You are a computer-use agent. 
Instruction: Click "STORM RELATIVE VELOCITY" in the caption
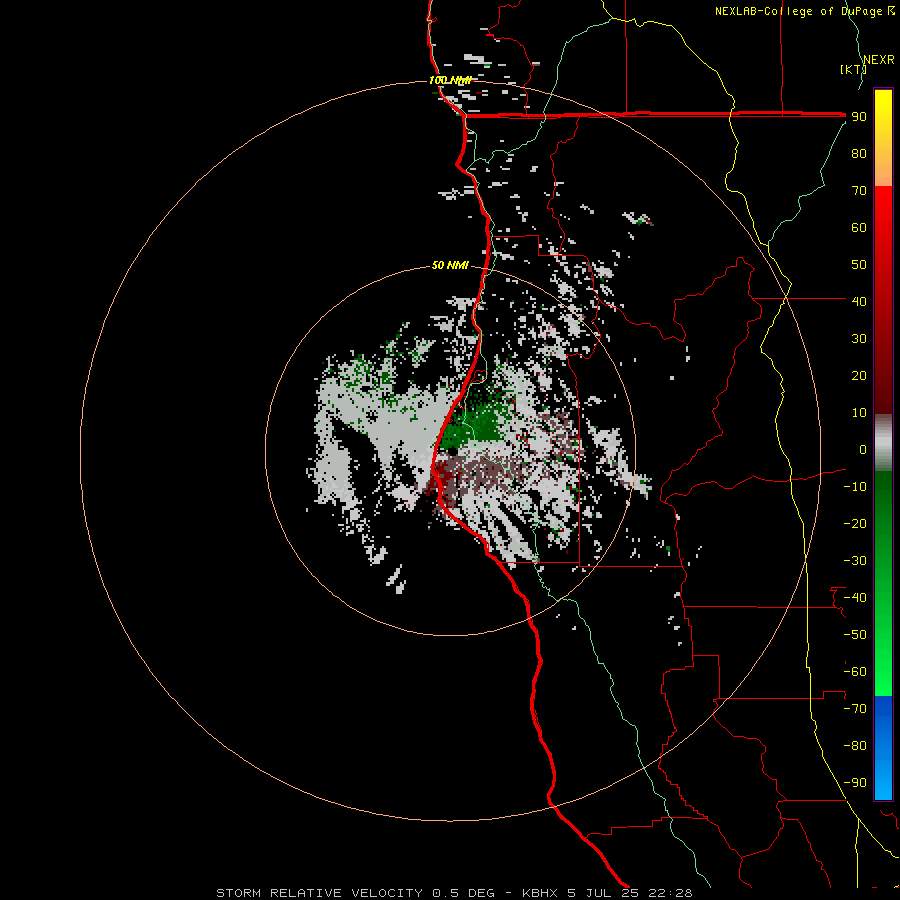point(320,893)
